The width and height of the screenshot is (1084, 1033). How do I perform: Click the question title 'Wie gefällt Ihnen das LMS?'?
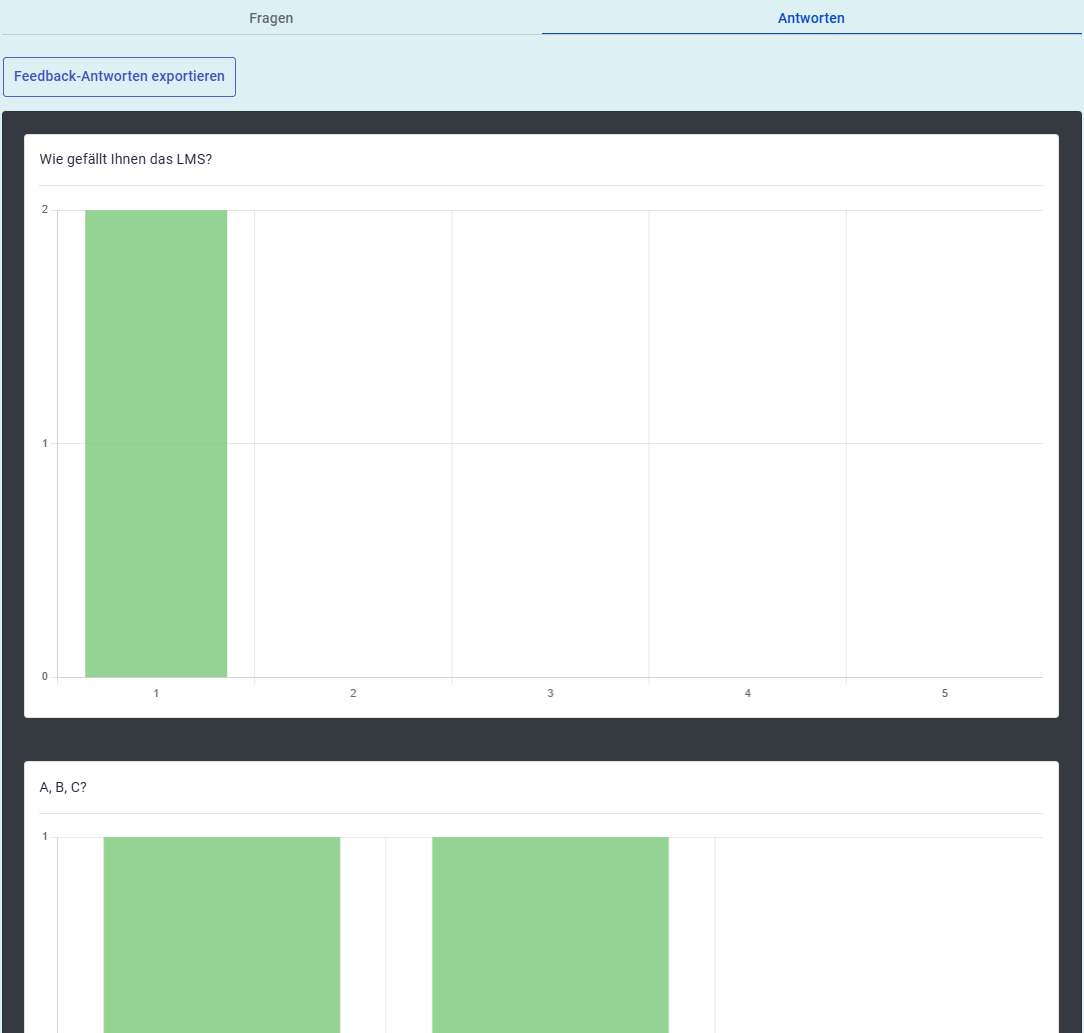point(125,159)
